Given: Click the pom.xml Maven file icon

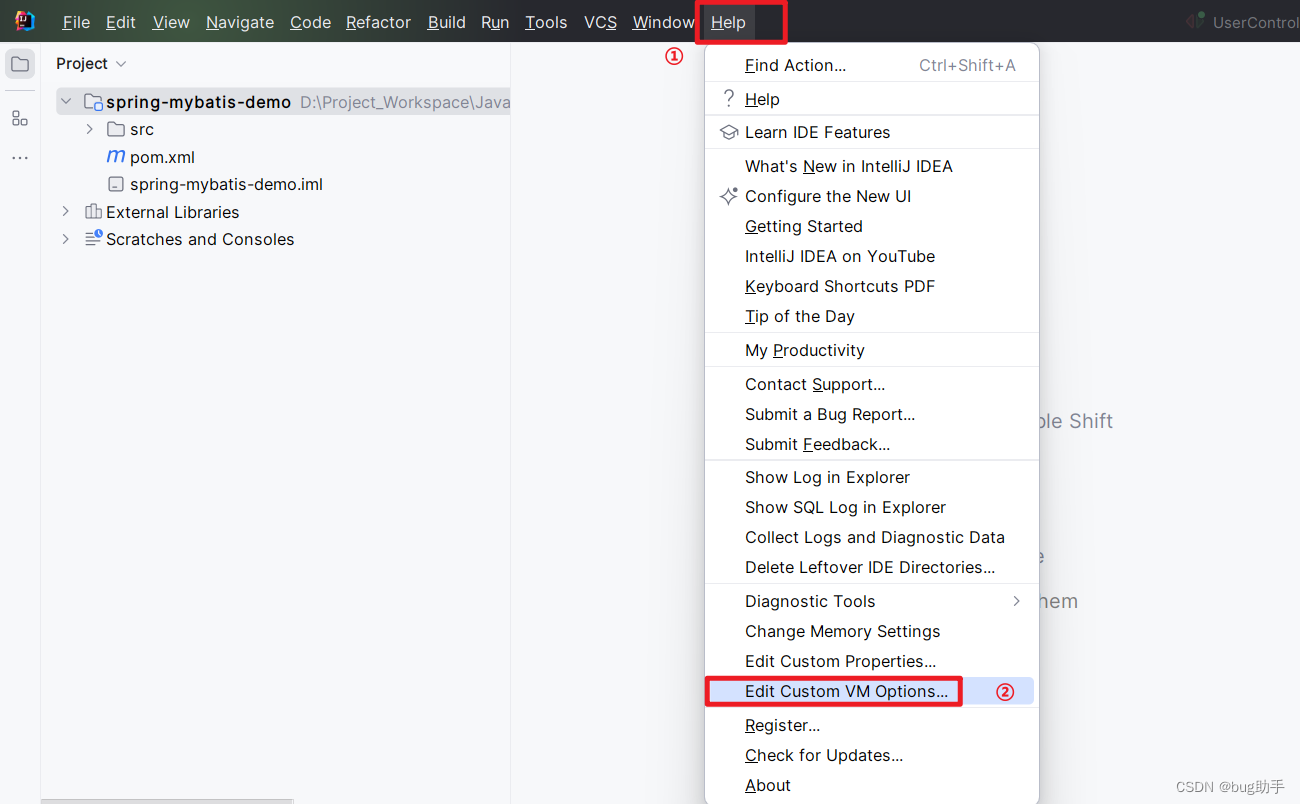Looking at the screenshot, I should coord(116,157).
